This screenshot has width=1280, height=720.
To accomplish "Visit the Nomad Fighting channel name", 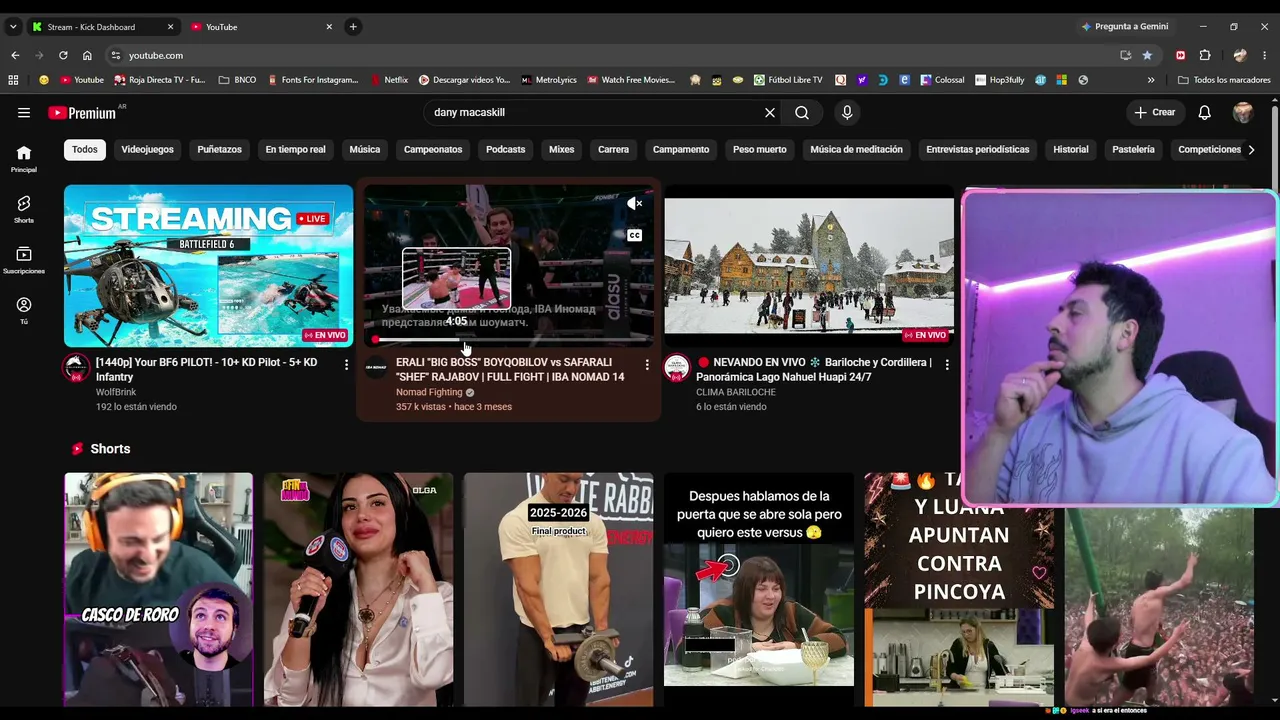I will 429,392.
